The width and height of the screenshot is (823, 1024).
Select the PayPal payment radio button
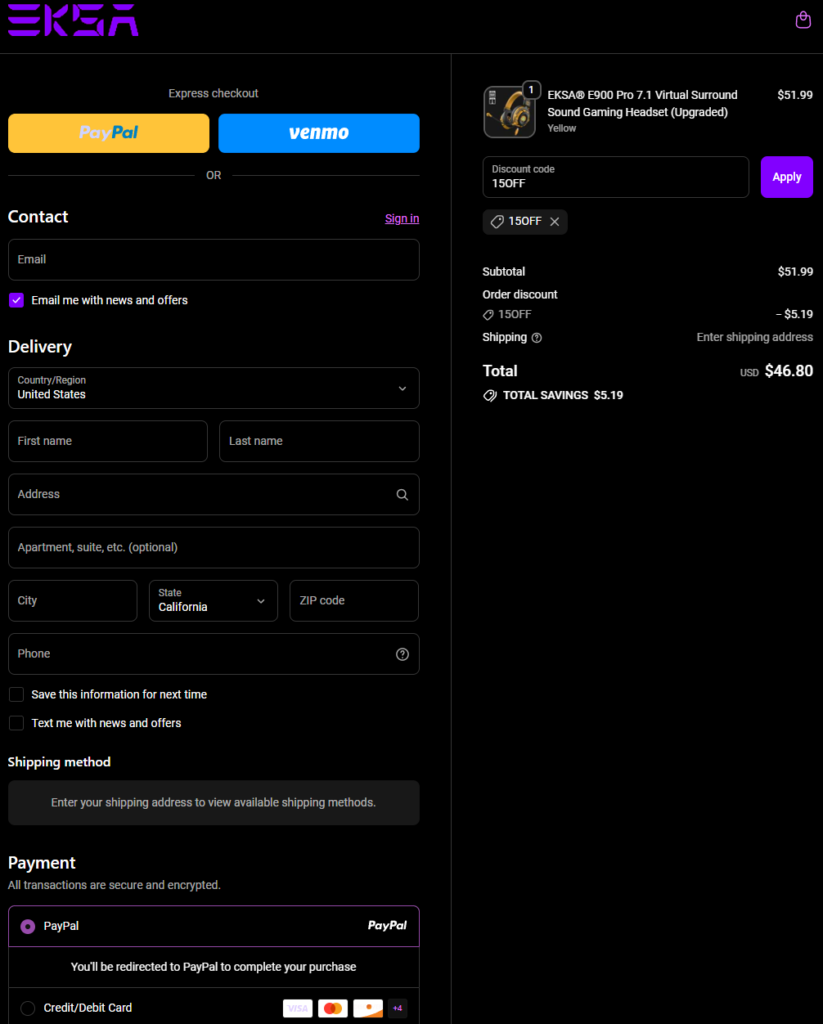[x=27, y=926]
